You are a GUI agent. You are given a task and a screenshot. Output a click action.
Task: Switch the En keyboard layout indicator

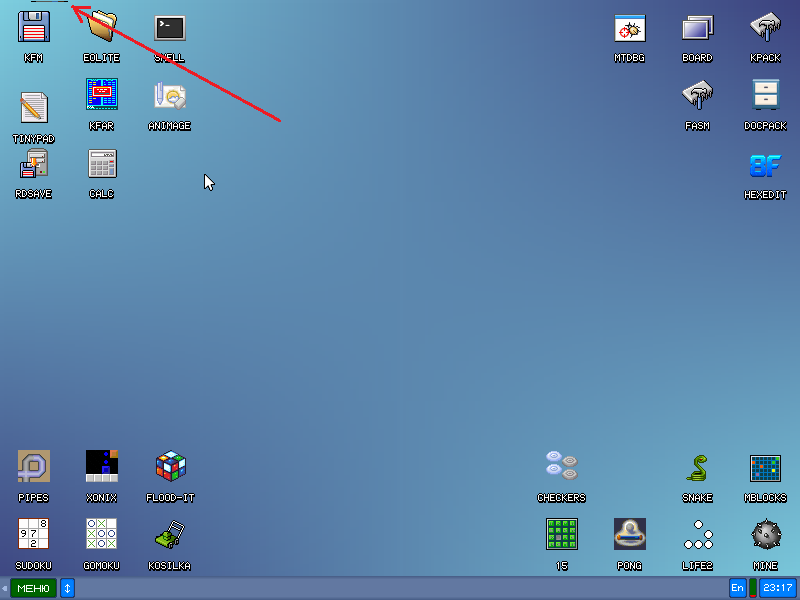(737, 588)
